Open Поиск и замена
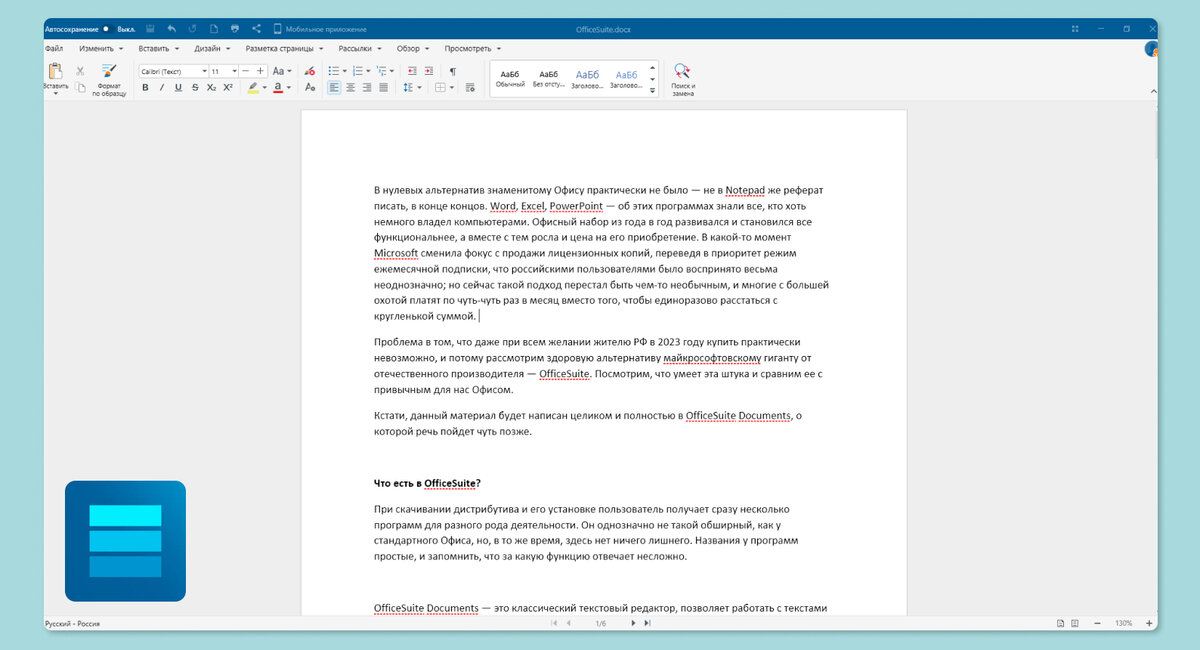 pyautogui.click(x=683, y=79)
